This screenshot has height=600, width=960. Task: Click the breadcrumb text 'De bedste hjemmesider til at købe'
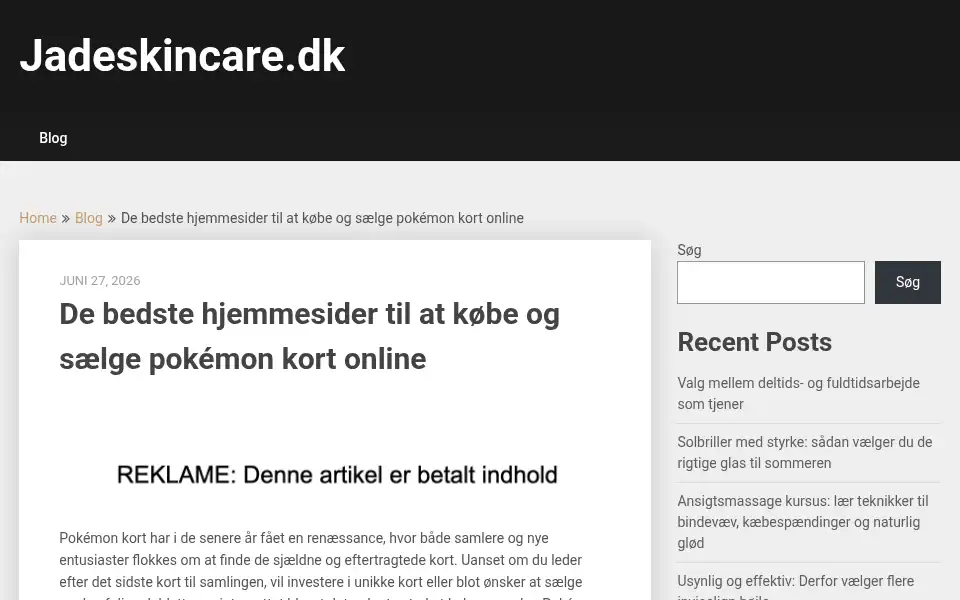pyautogui.click(x=322, y=218)
